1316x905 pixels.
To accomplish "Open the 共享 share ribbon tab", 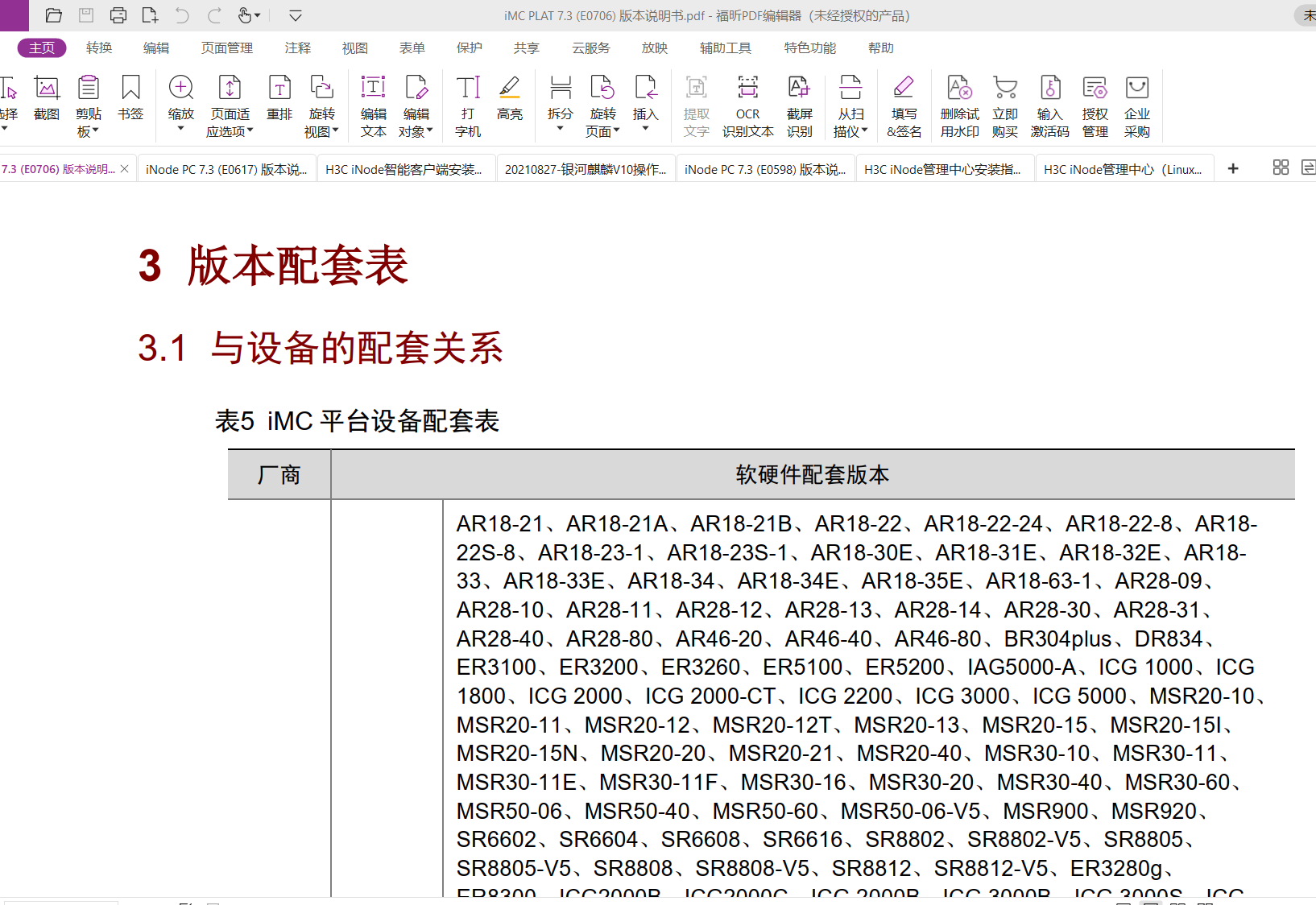I will [x=527, y=48].
